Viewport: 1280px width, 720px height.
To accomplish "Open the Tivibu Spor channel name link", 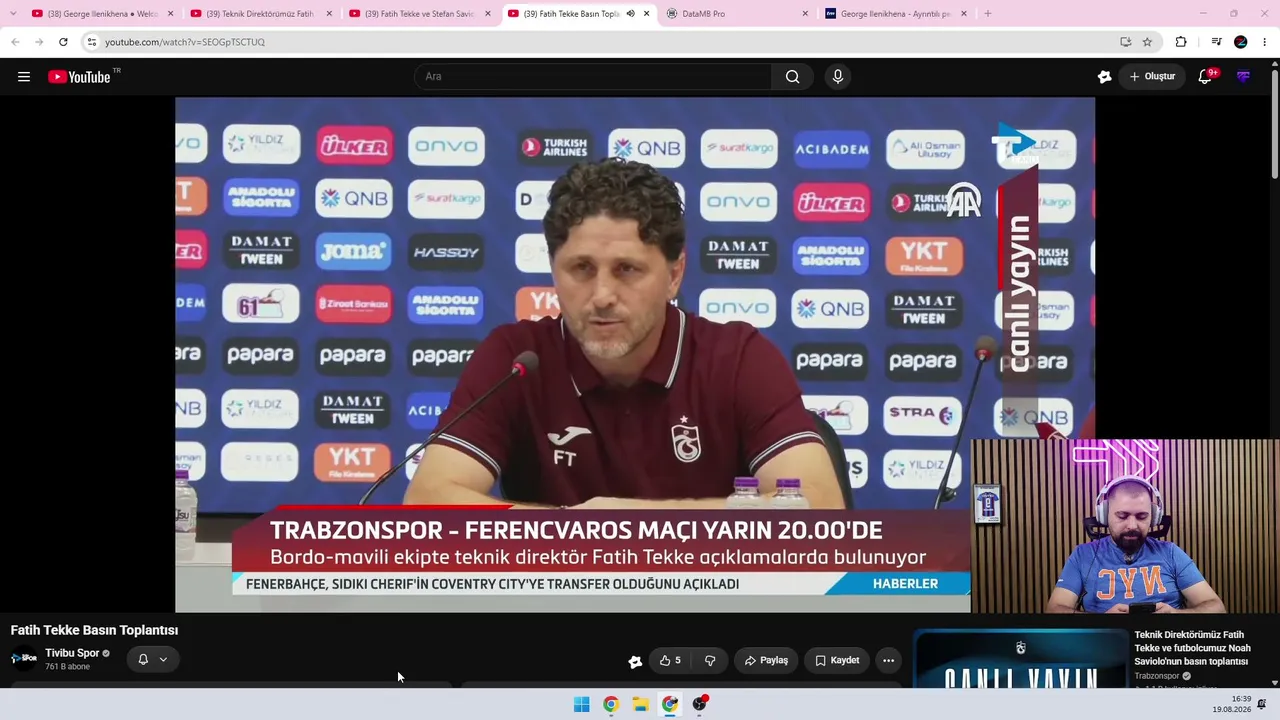I will 72,653.
